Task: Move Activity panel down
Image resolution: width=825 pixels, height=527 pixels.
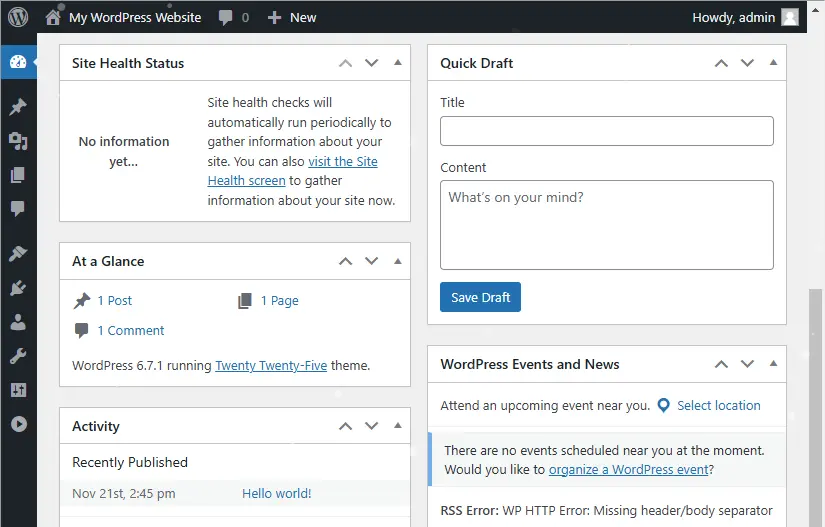Action: pyautogui.click(x=371, y=426)
